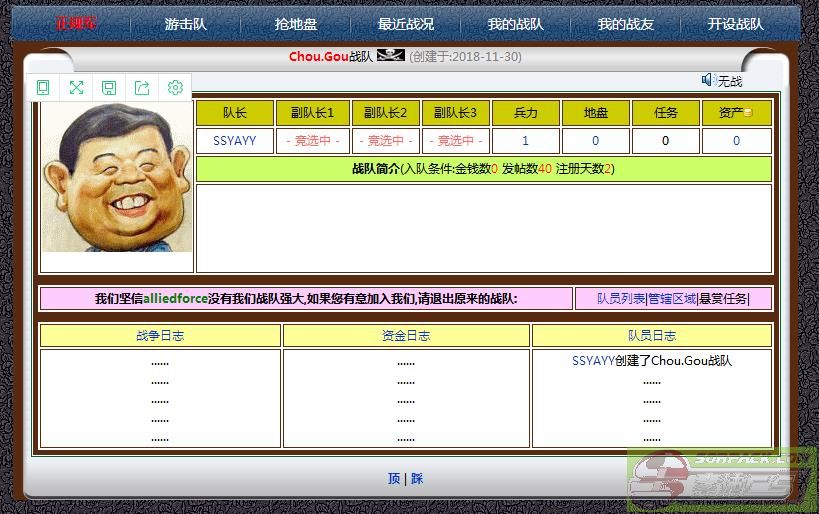Click the speaker announcement icon near 无战
Screen dimensions: 819x514
(x=708, y=80)
